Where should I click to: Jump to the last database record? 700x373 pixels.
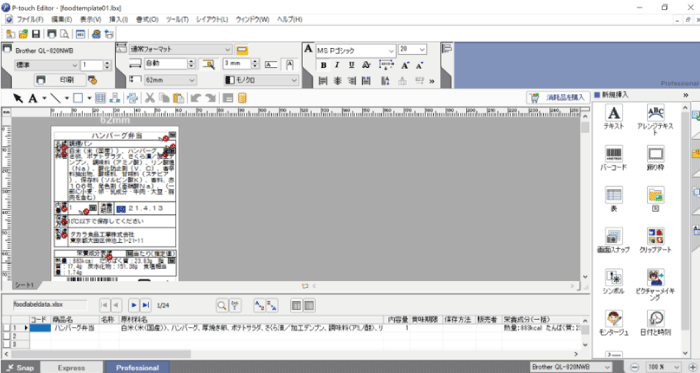(x=146, y=305)
